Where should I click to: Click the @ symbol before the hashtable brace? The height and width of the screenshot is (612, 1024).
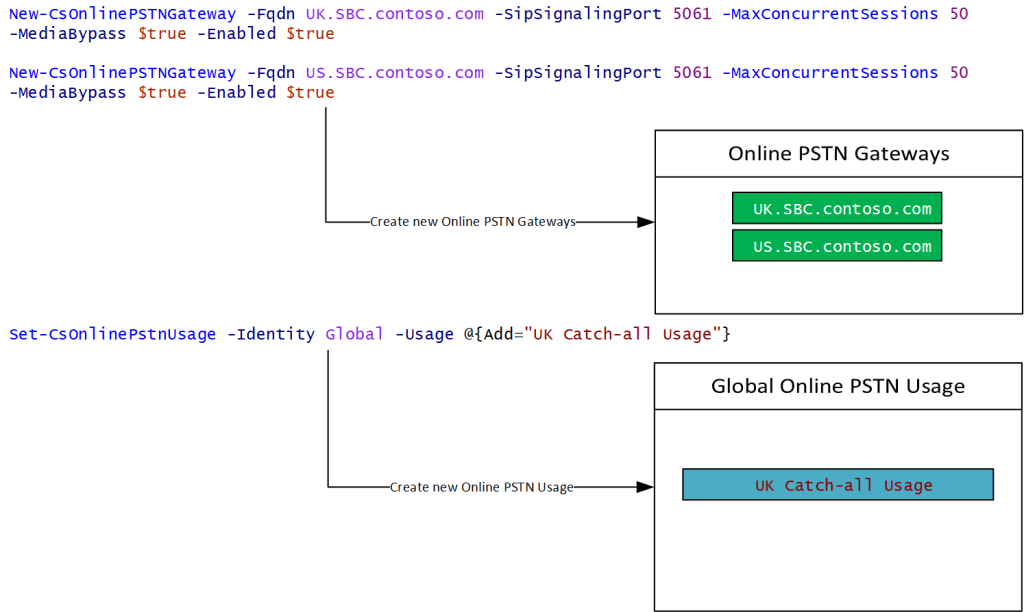[x=468, y=334]
